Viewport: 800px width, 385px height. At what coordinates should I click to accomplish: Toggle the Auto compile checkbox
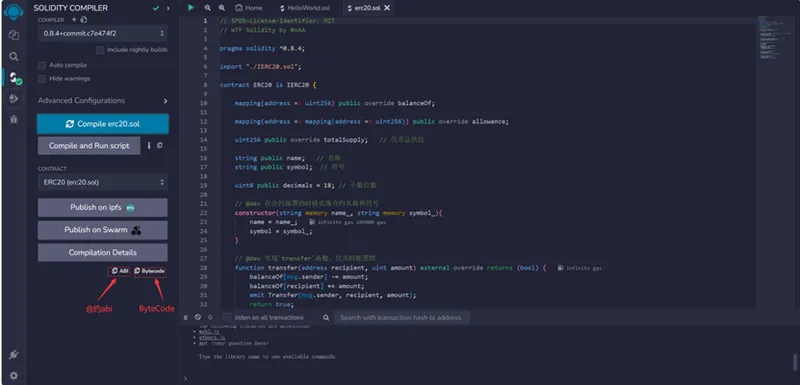[42, 65]
